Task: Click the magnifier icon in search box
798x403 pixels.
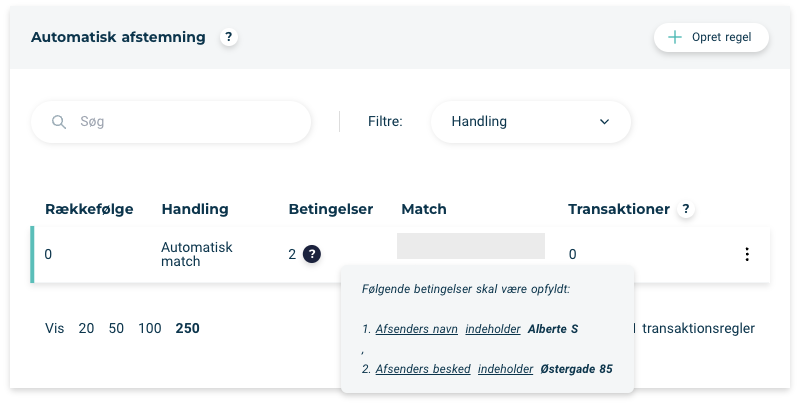Action: coord(59,122)
